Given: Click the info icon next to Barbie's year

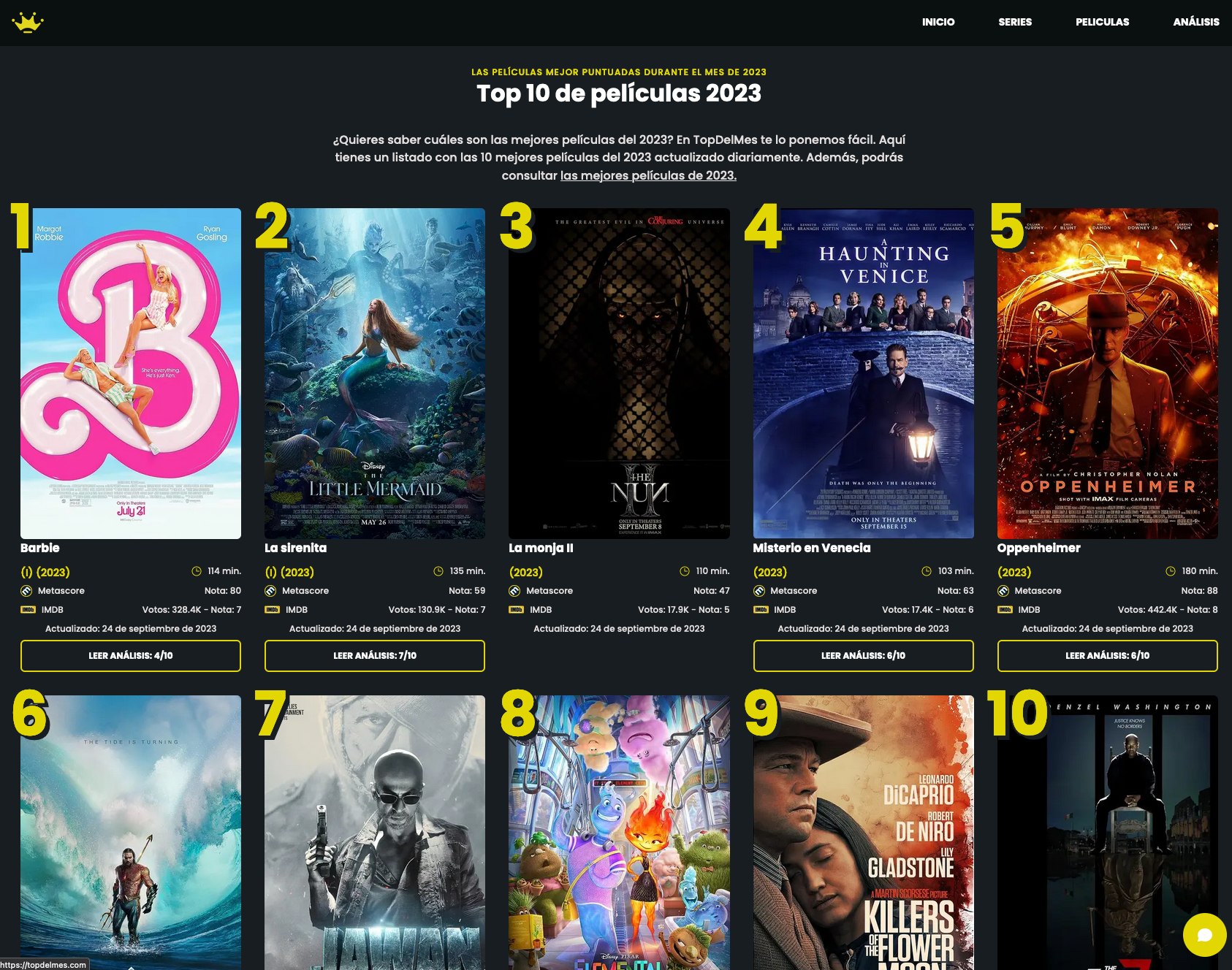Looking at the screenshot, I should click(x=26, y=572).
